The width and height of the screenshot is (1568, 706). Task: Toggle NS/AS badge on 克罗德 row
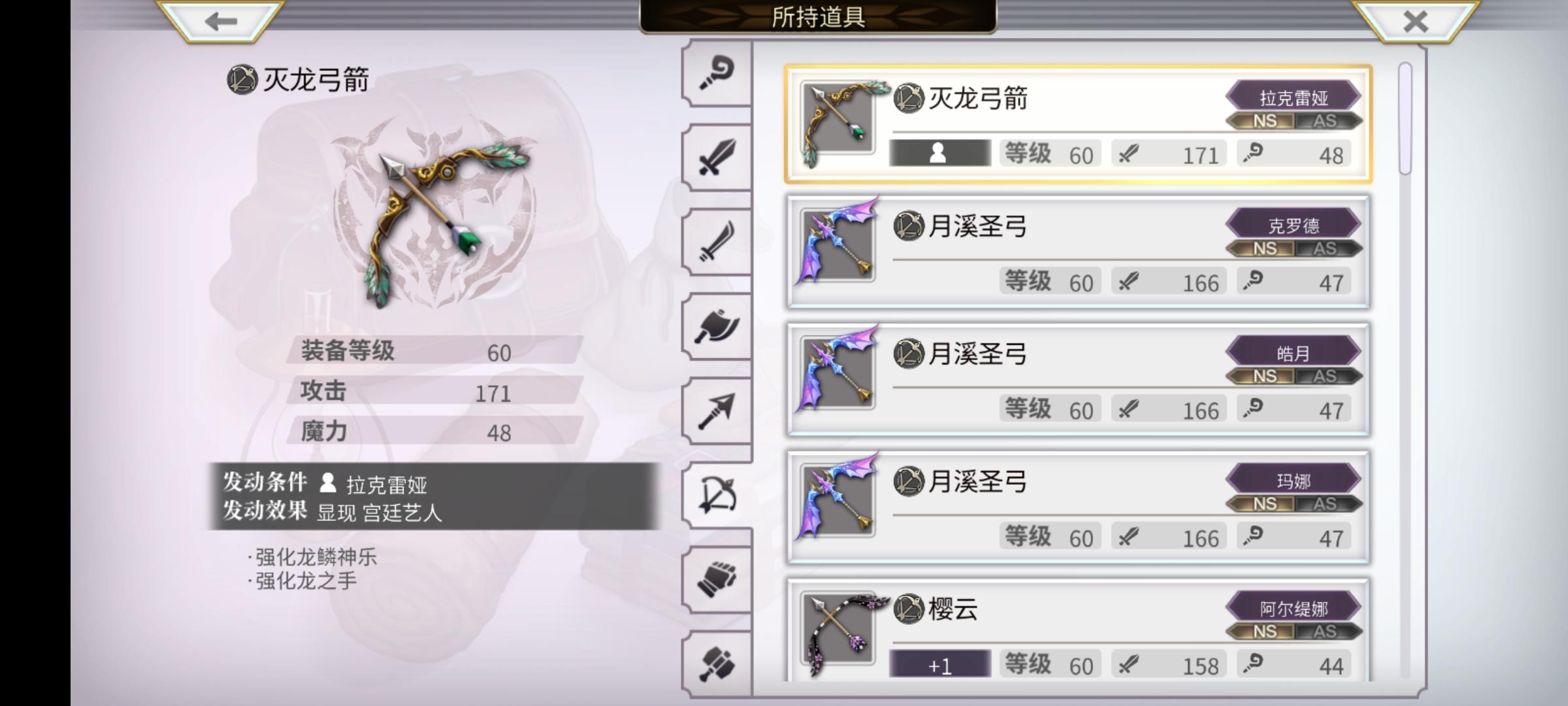[x=1294, y=248]
